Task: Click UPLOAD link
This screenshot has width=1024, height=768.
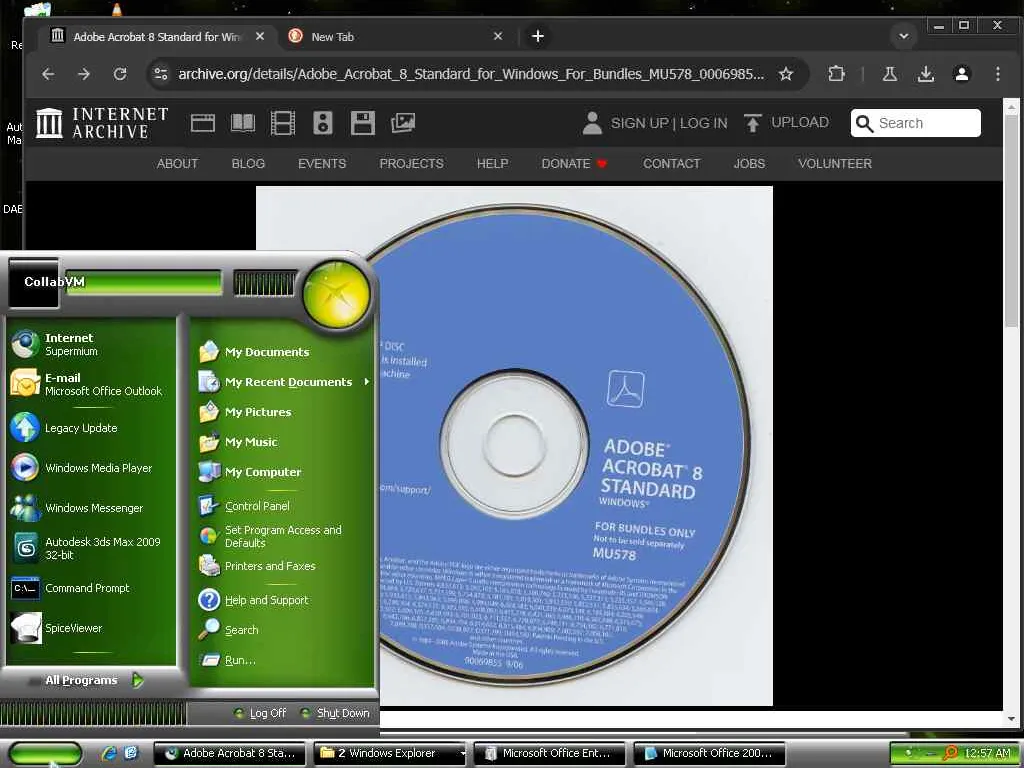Action: [786, 123]
